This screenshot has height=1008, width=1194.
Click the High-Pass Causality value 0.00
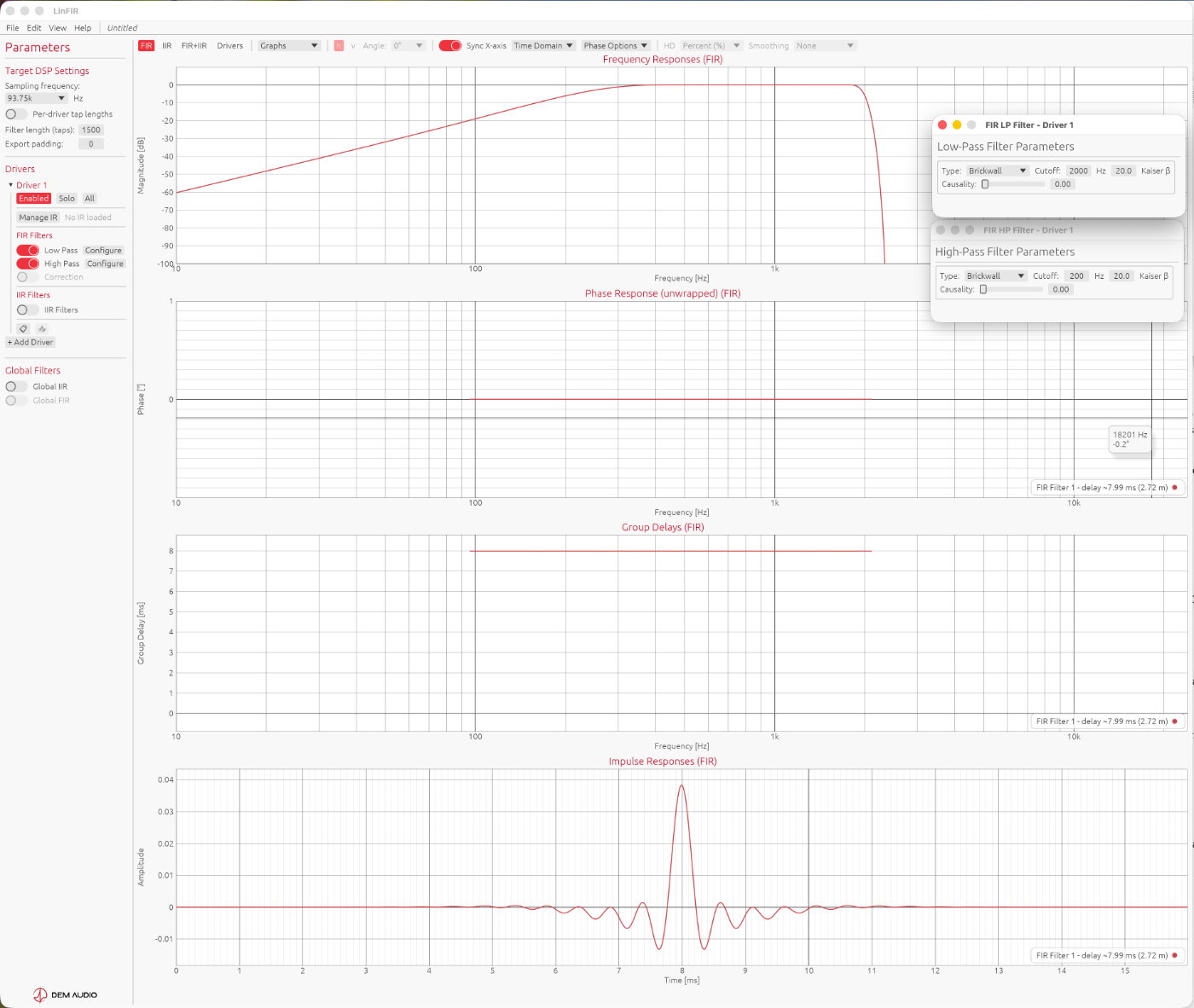(x=1061, y=289)
